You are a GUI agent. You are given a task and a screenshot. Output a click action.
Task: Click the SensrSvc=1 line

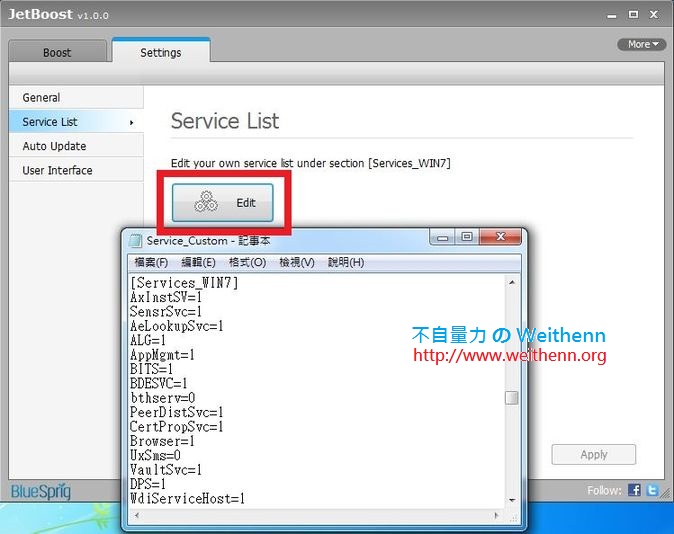click(166, 311)
